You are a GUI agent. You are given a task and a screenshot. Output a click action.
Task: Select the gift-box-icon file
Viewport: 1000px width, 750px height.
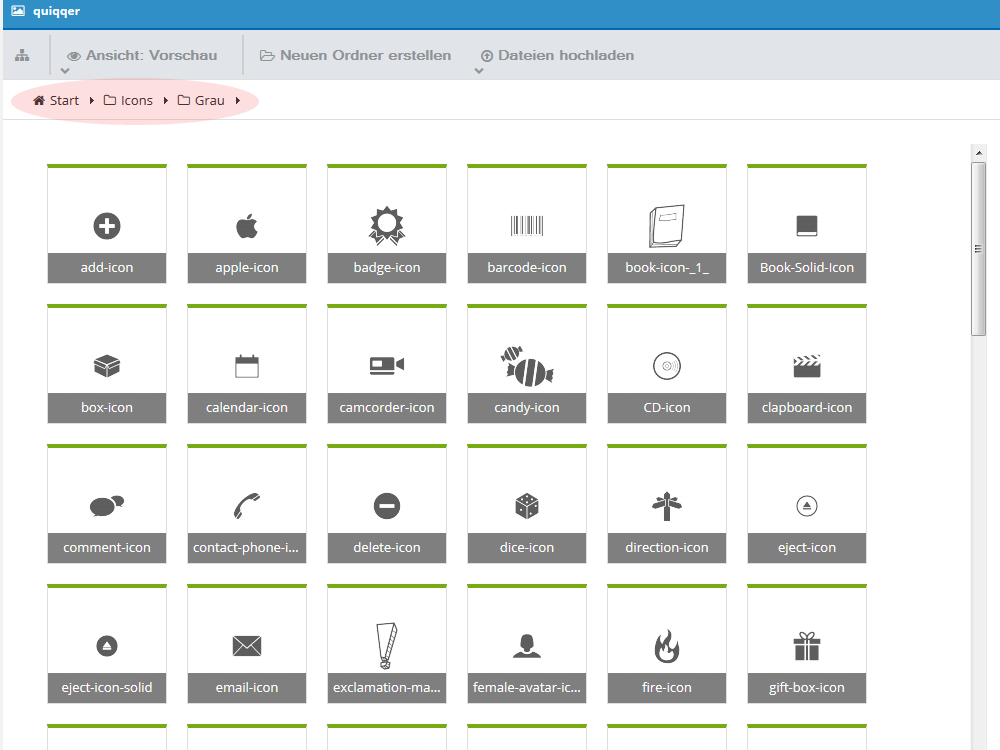click(x=807, y=643)
